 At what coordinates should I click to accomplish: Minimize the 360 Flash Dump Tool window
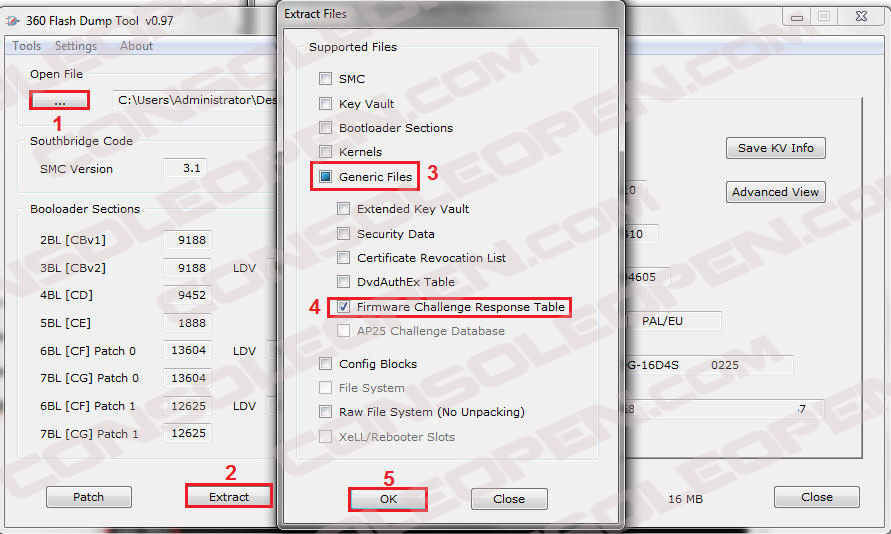797,16
